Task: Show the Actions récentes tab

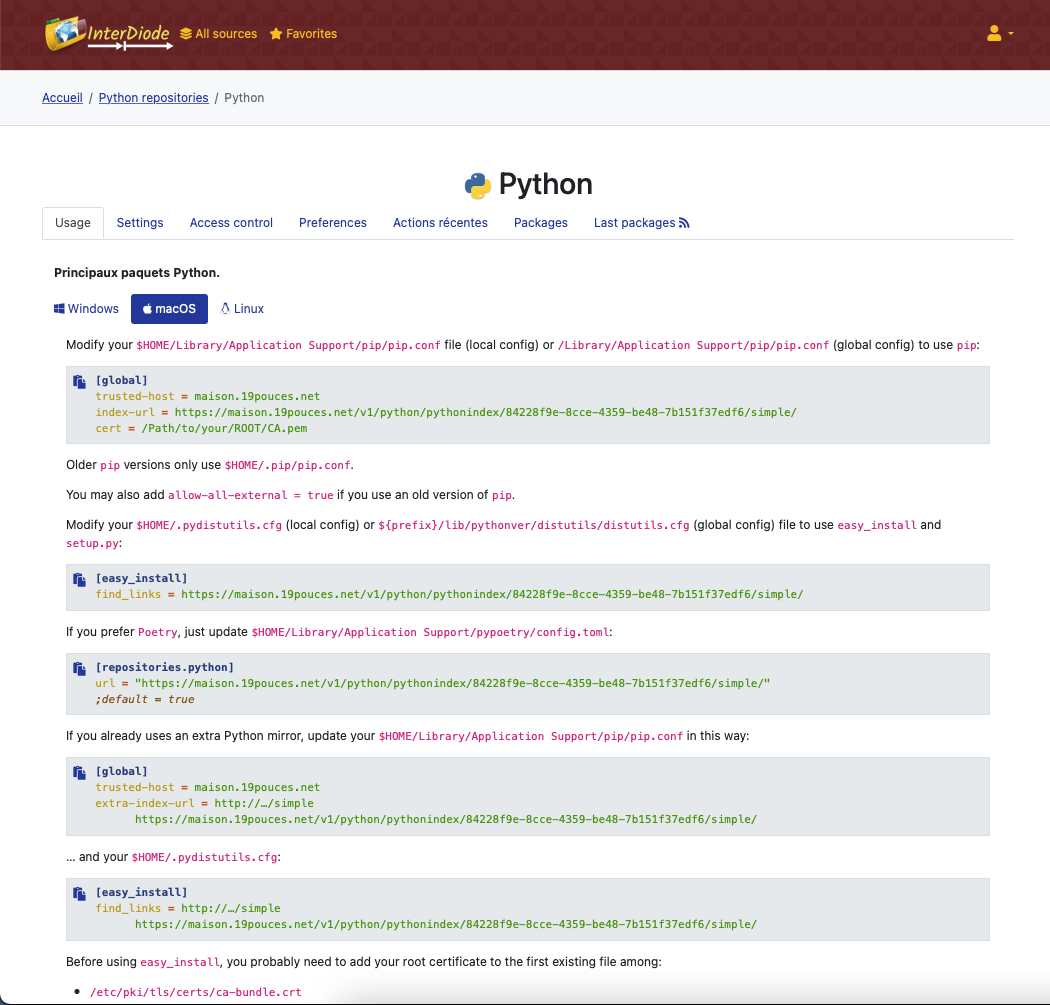Action: (440, 223)
